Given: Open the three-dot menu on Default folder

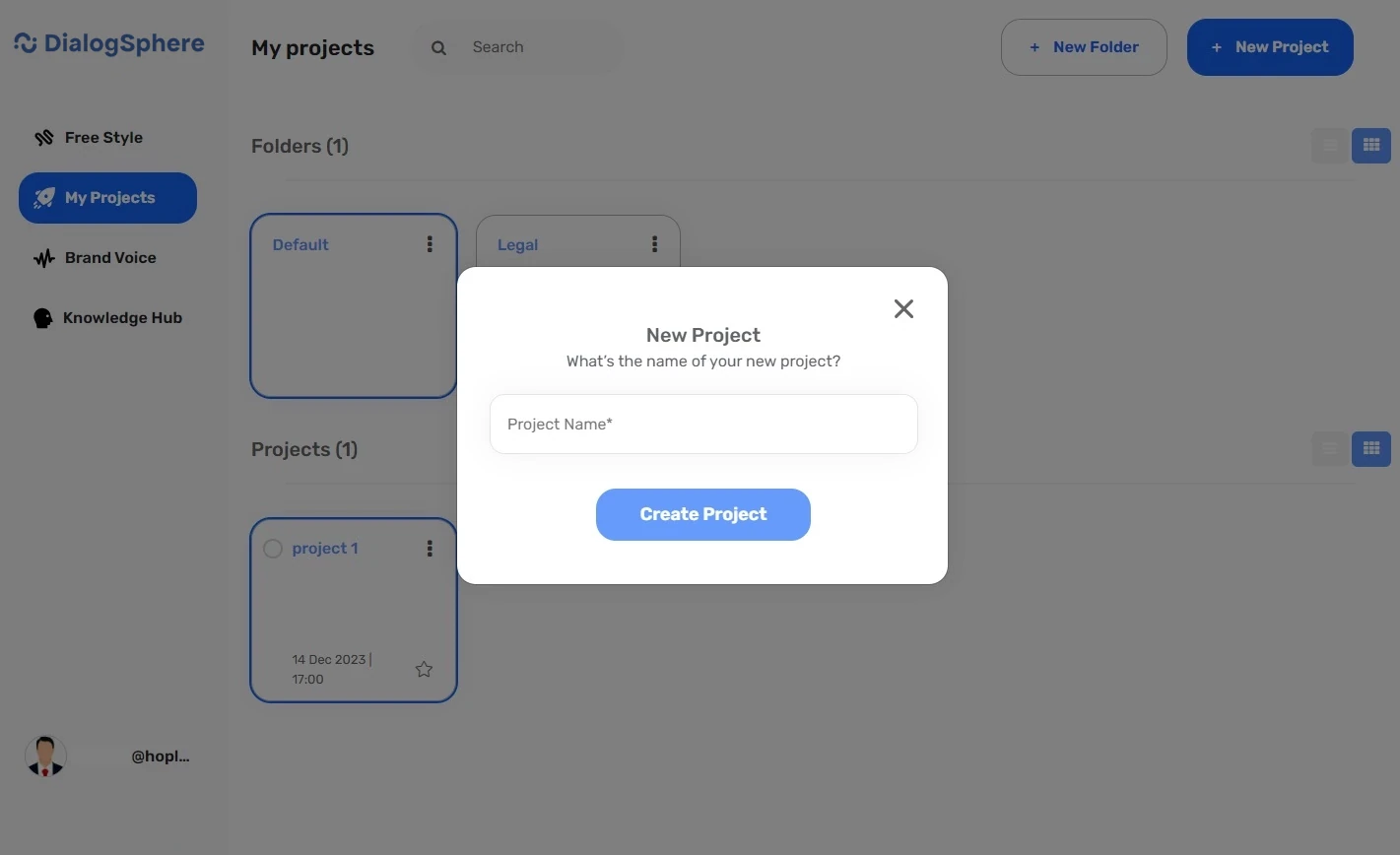Looking at the screenshot, I should pyautogui.click(x=430, y=243).
